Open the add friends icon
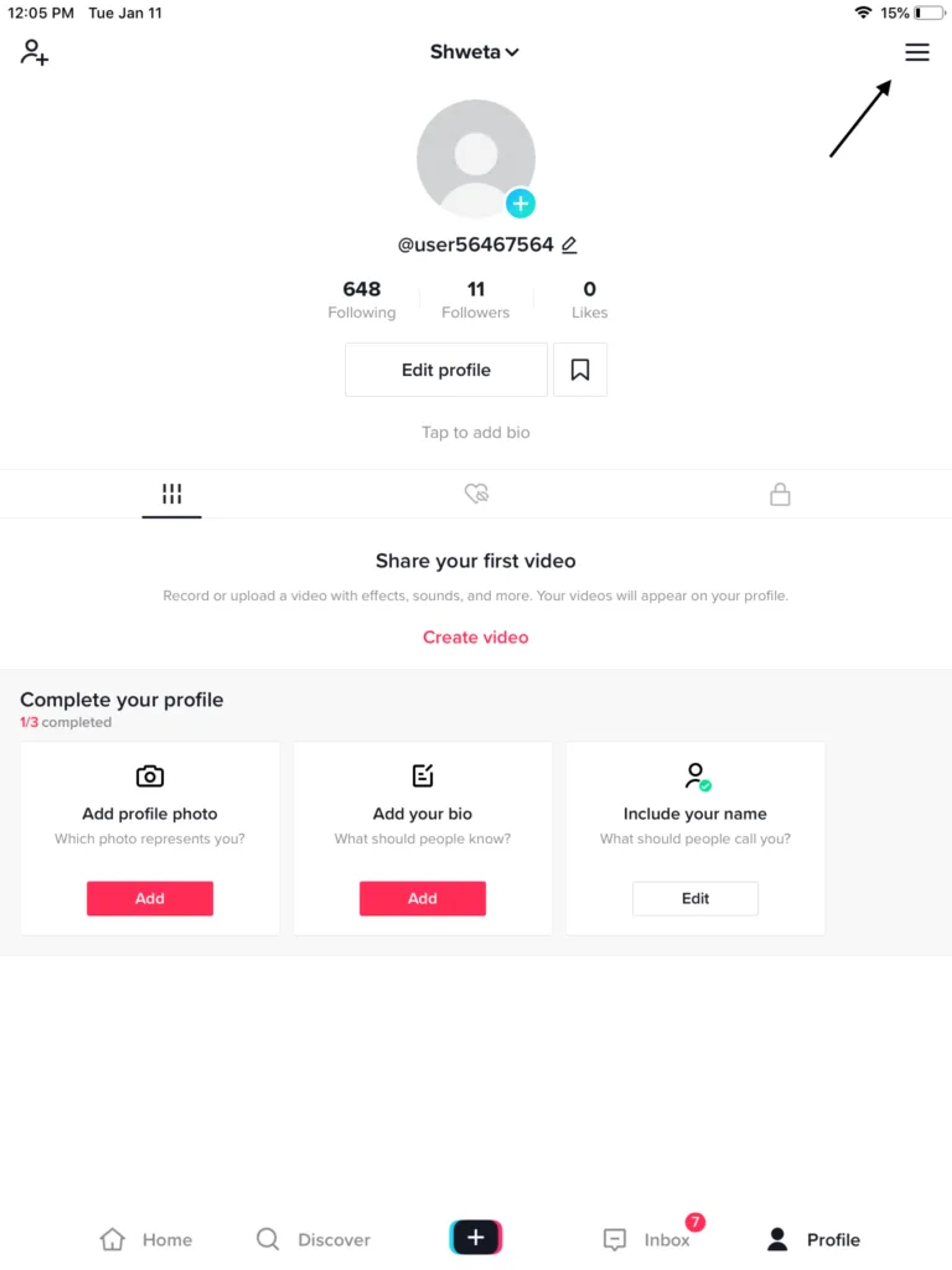The width and height of the screenshot is (952, 1270). pyautogui.click(x=33, y=53)
